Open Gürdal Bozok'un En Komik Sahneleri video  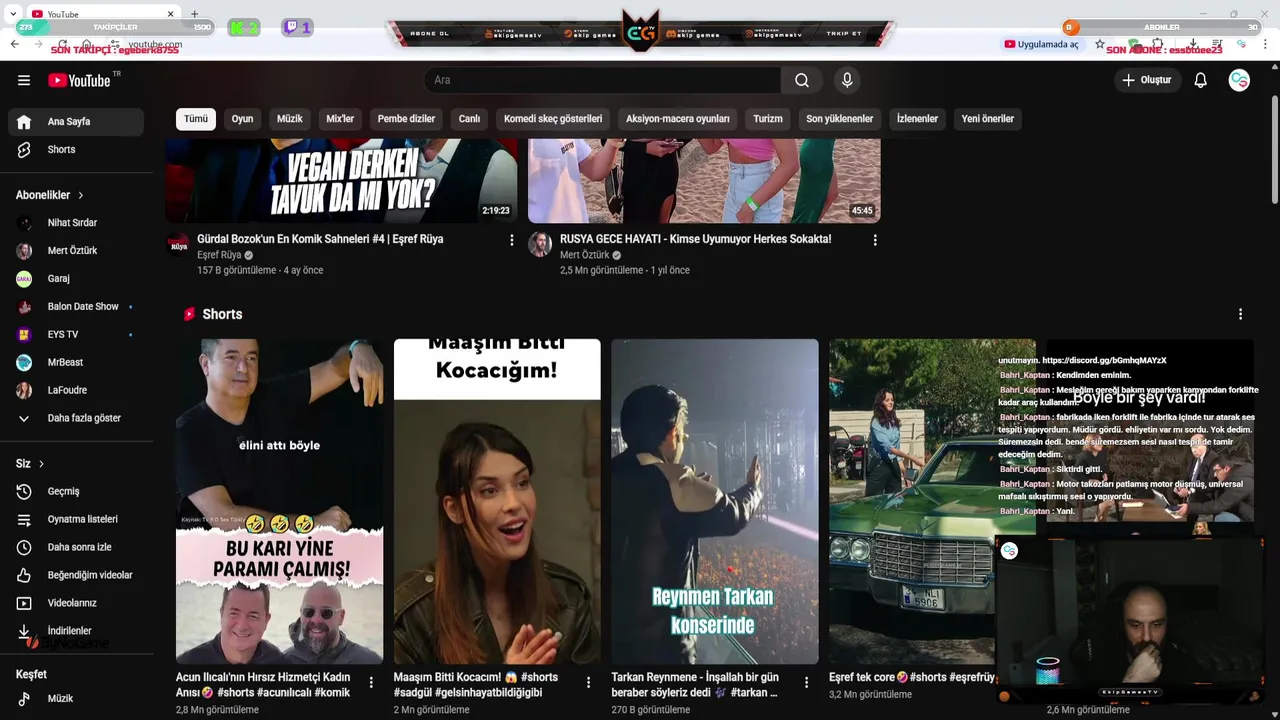(320, 239)
